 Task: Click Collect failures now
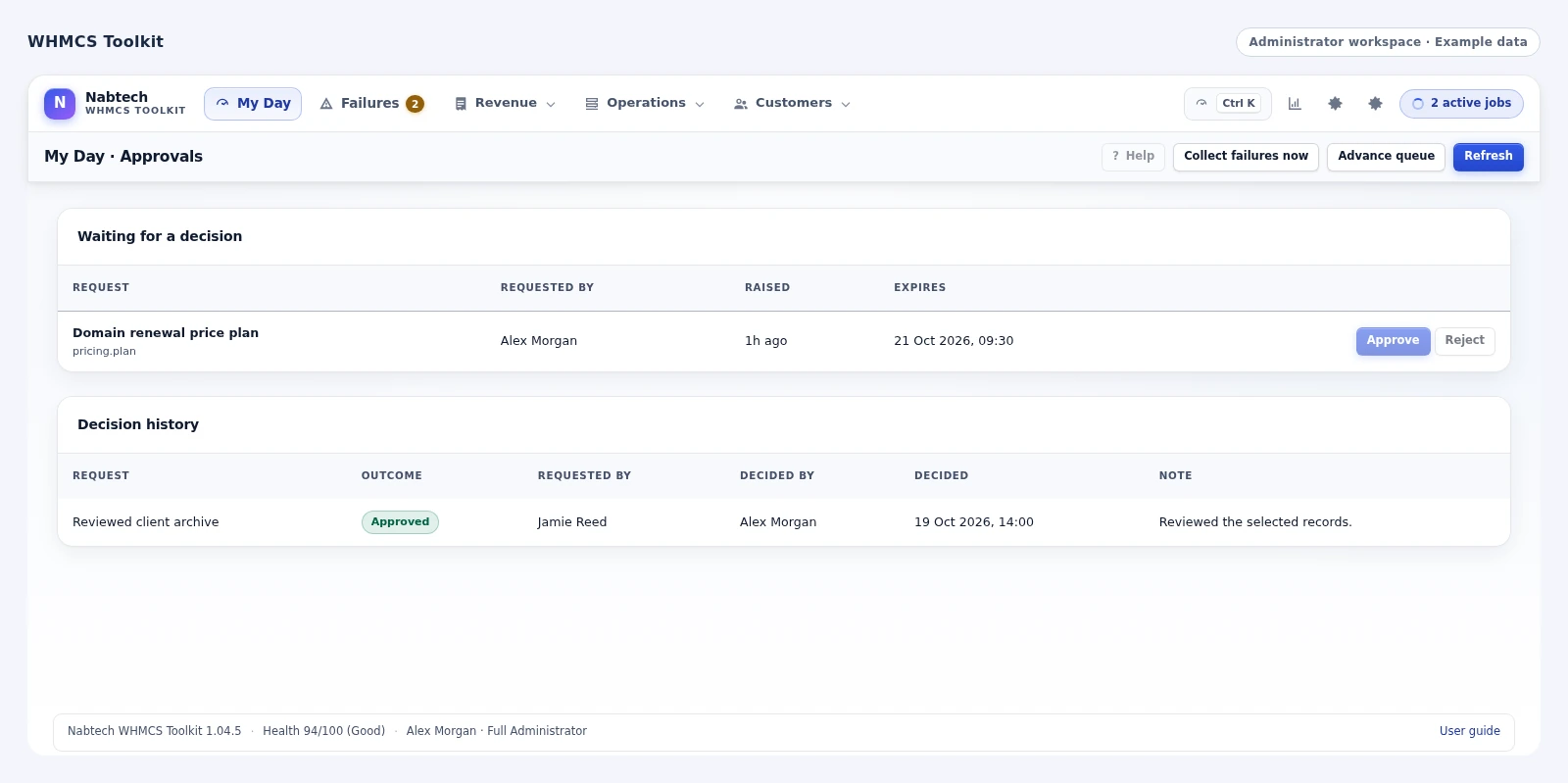click(1246, 157)
